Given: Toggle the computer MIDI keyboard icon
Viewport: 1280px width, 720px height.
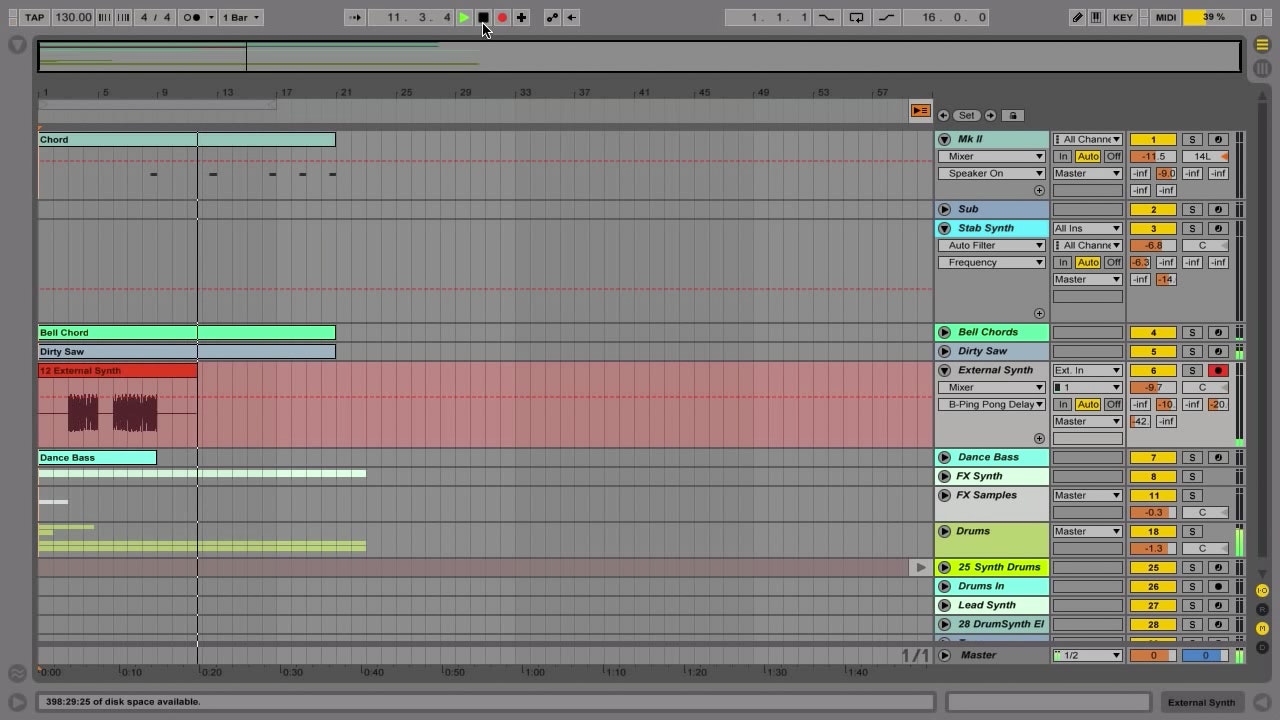Looking at the screenshot, I should pyautogui.click(x=1096, y=17).
